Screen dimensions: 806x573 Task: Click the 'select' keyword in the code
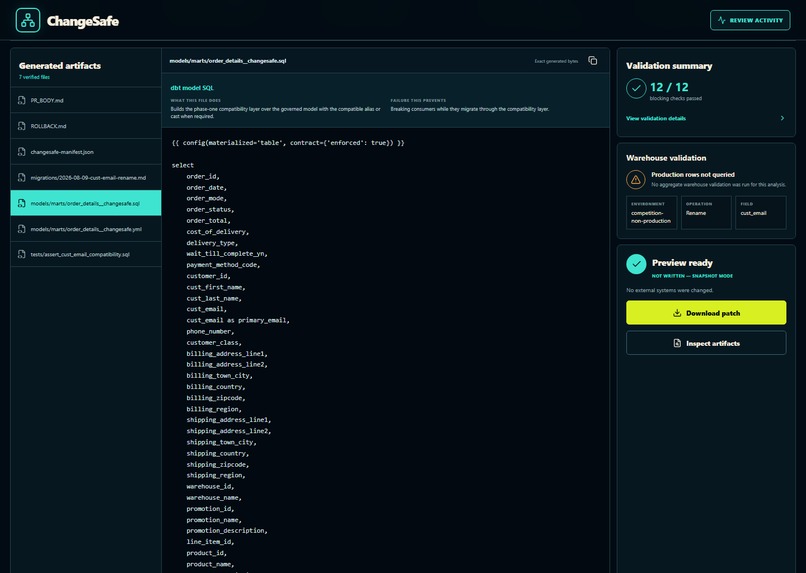pyautogui.click(x=182, y=165)
